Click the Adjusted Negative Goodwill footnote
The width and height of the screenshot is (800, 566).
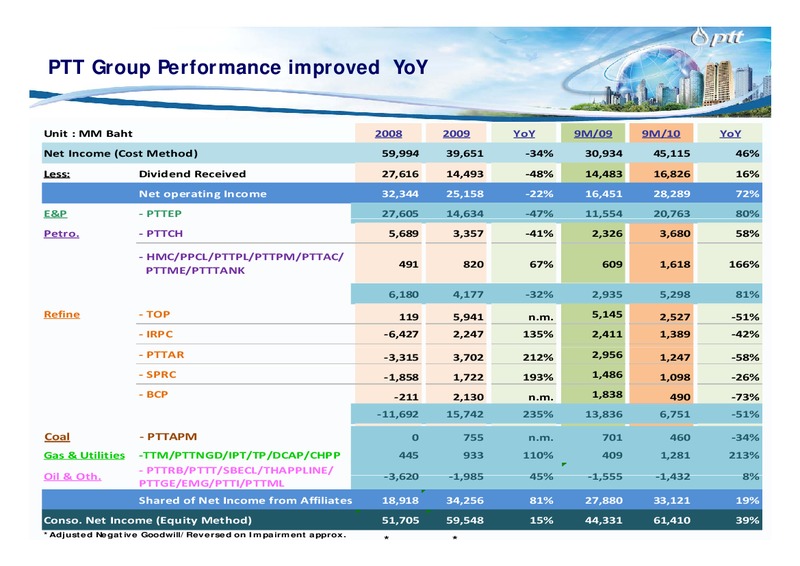(x=195, y=535)
